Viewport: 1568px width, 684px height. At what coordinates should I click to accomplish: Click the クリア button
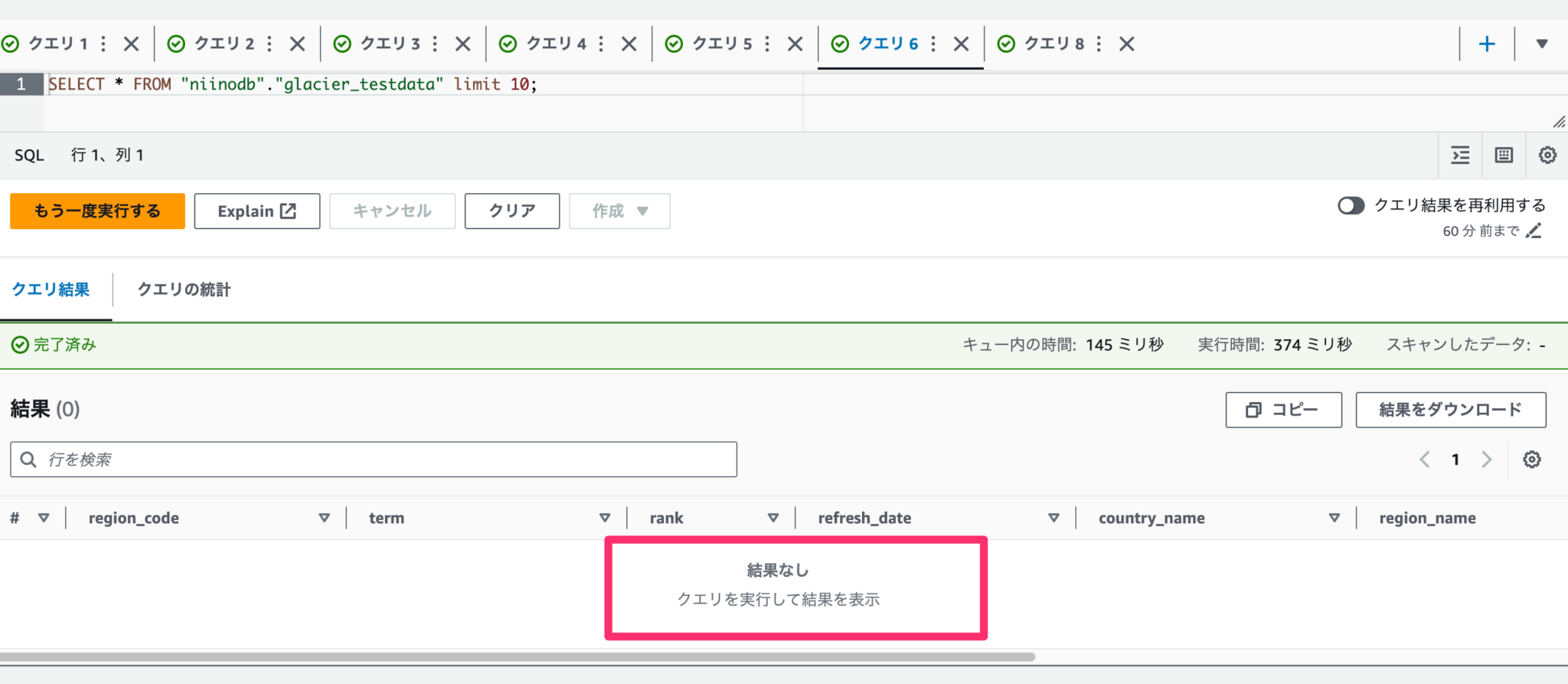(511, 211)
